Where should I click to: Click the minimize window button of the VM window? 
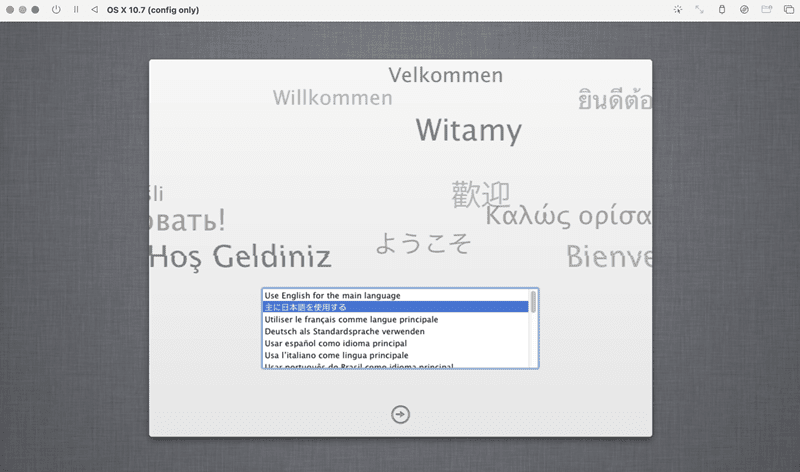[22, 10]
